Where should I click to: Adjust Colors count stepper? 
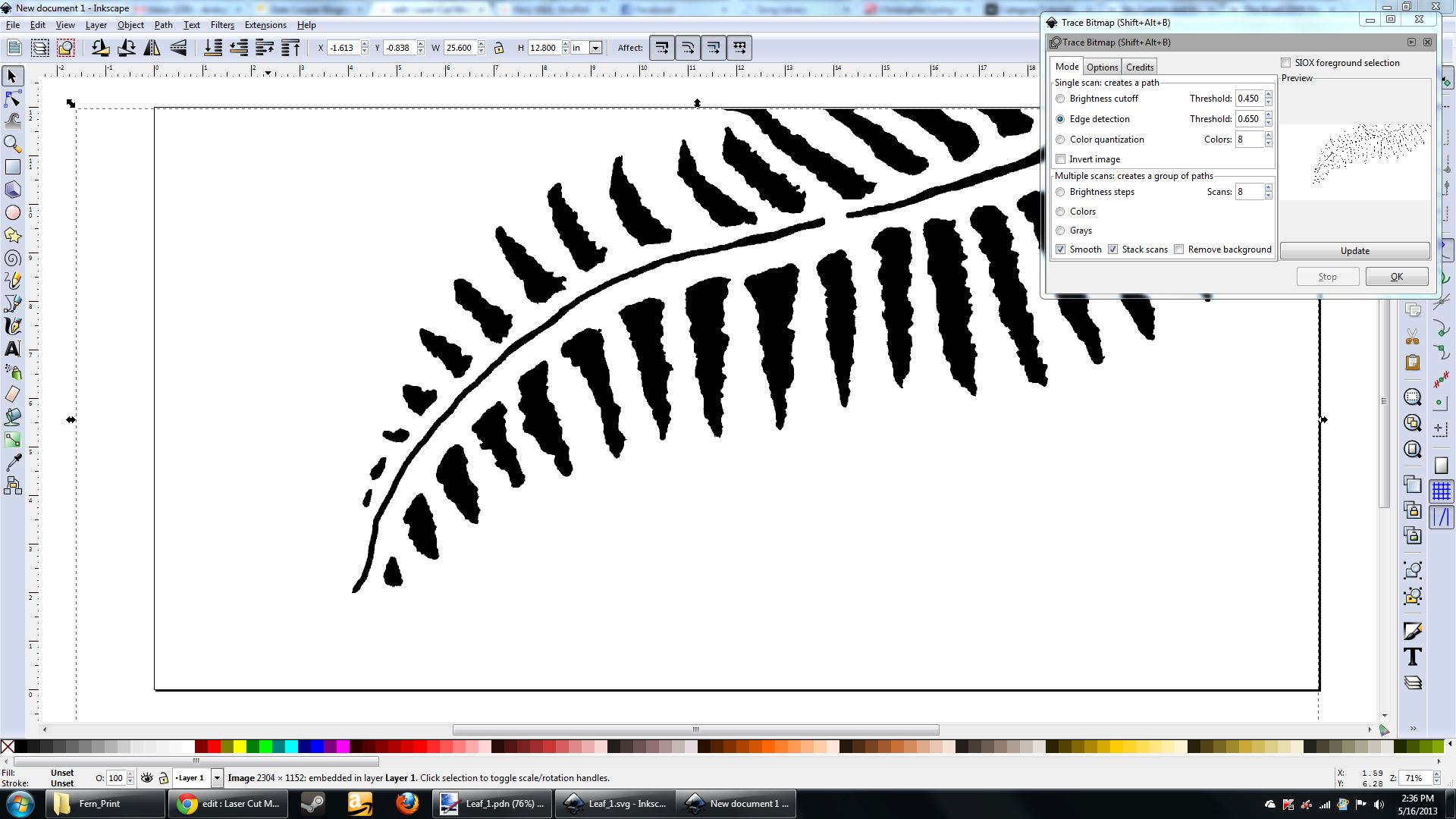coord(1268,140)
